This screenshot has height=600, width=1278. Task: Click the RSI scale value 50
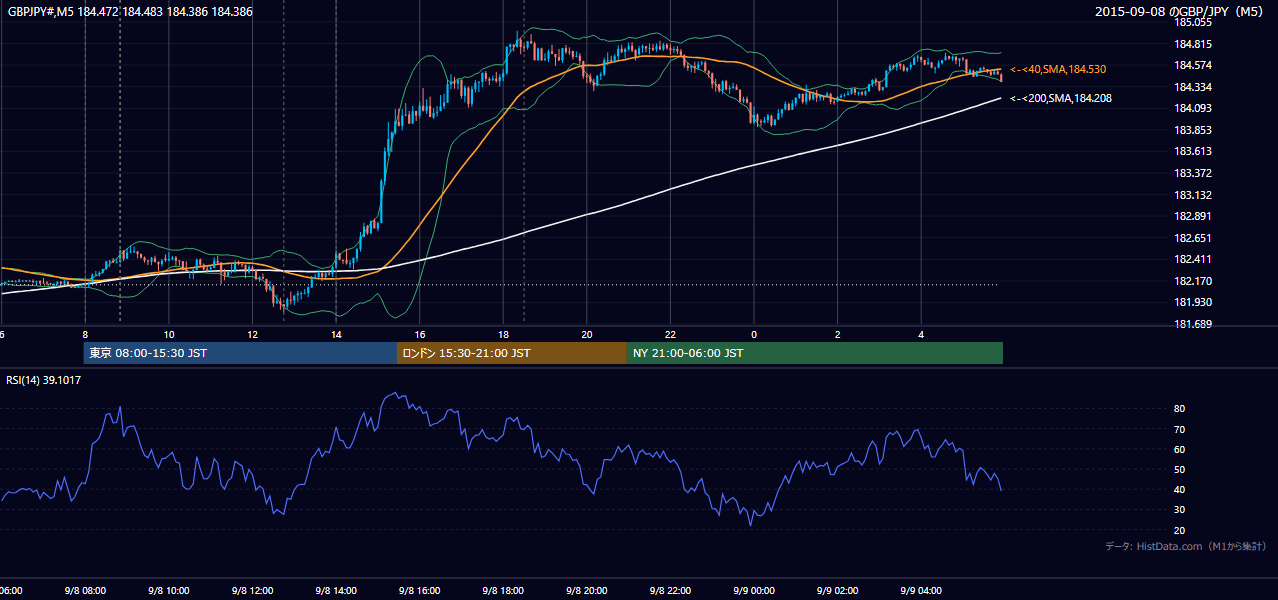click(1180, 469)
